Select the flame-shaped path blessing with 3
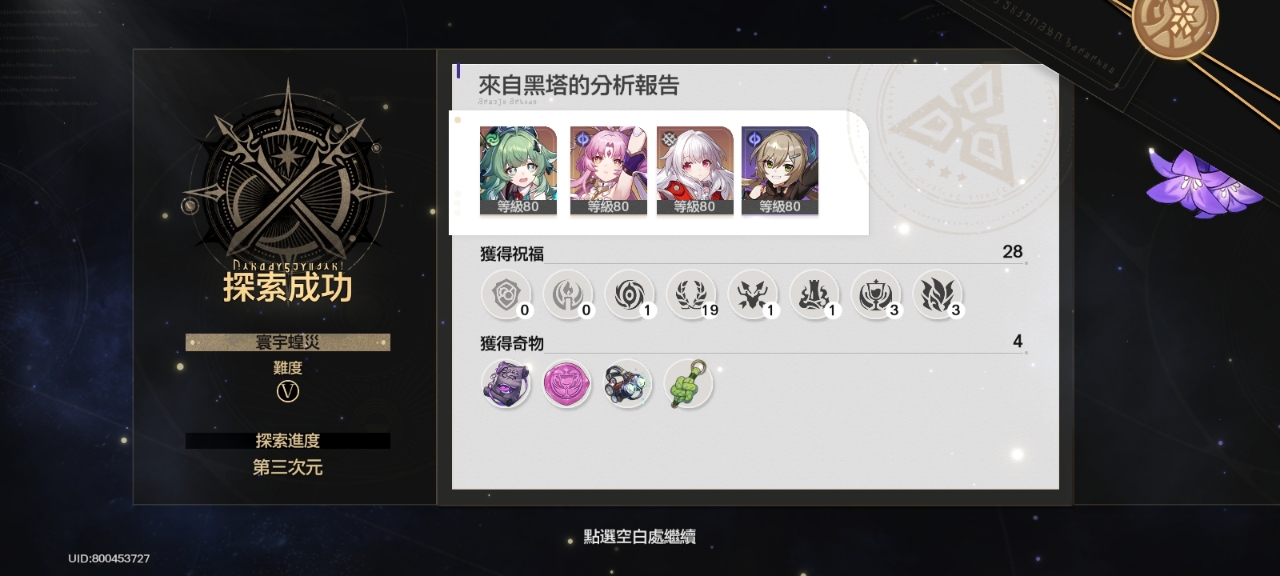 (938, 295)
